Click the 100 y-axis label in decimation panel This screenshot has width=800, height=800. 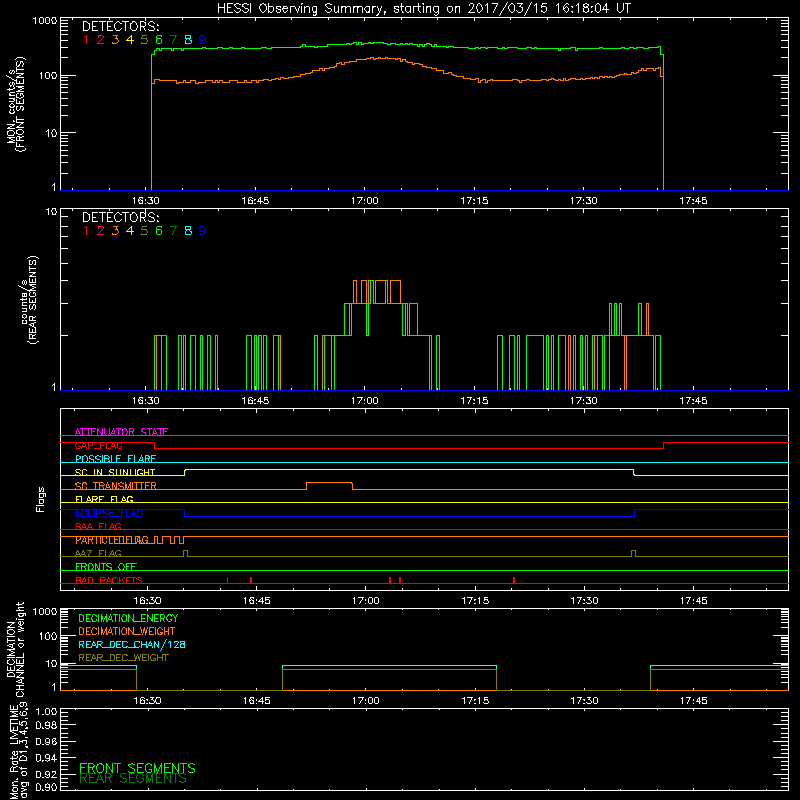(48, 636)
